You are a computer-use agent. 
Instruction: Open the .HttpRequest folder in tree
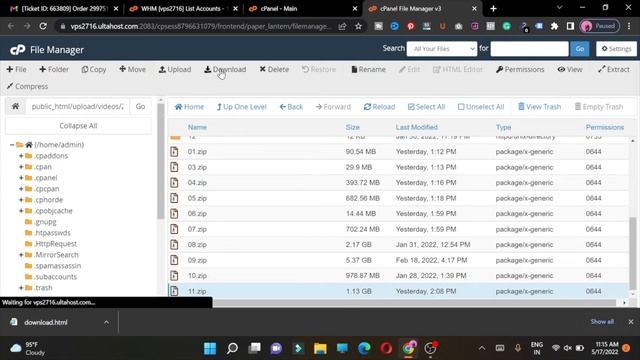55,244
